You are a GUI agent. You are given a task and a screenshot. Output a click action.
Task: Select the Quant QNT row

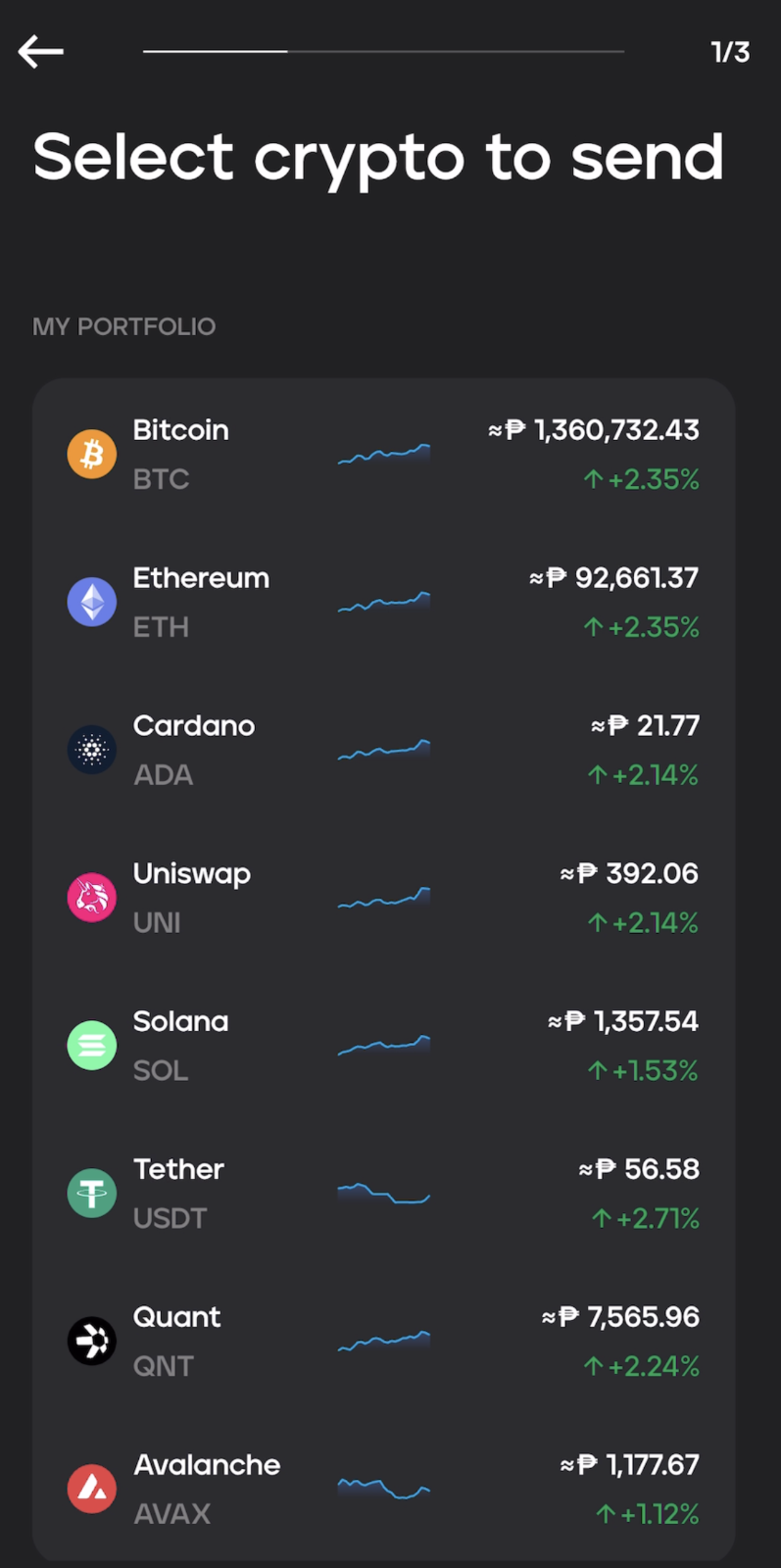382,1342
